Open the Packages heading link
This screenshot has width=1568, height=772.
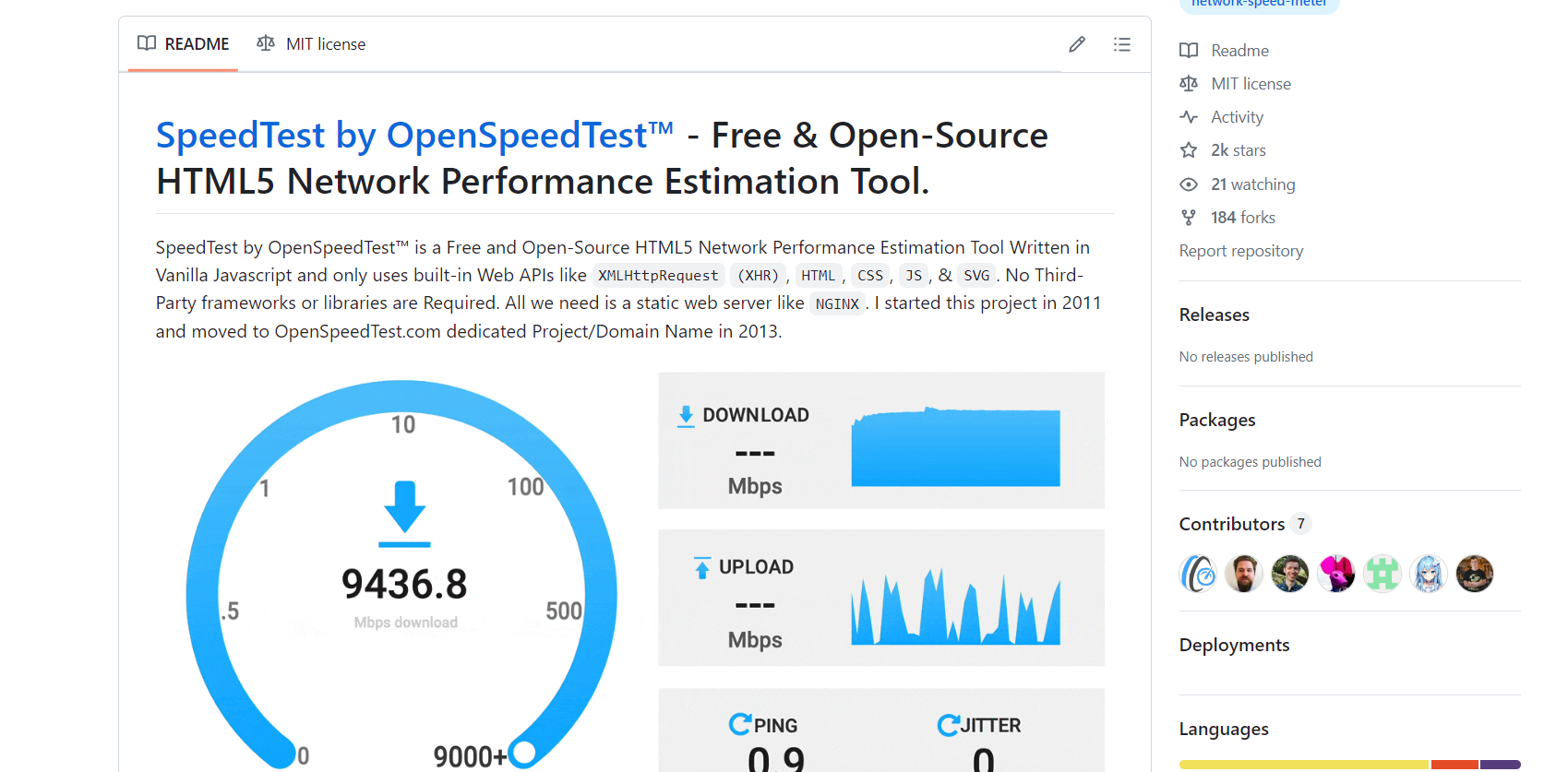pos(1217,420)
